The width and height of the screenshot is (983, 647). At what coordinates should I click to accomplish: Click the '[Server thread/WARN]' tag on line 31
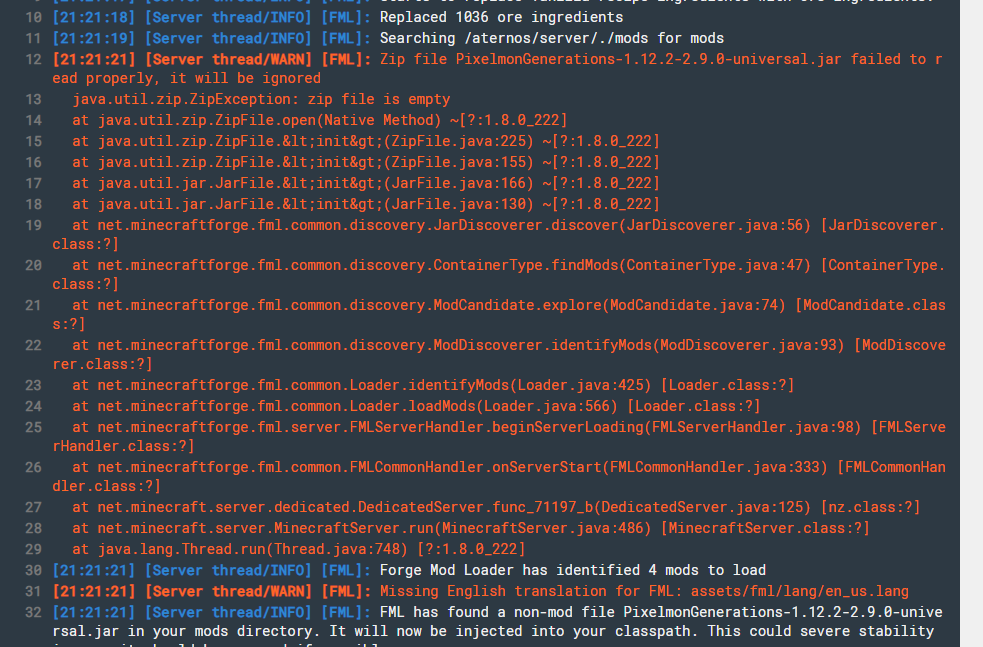pos(228,592)
